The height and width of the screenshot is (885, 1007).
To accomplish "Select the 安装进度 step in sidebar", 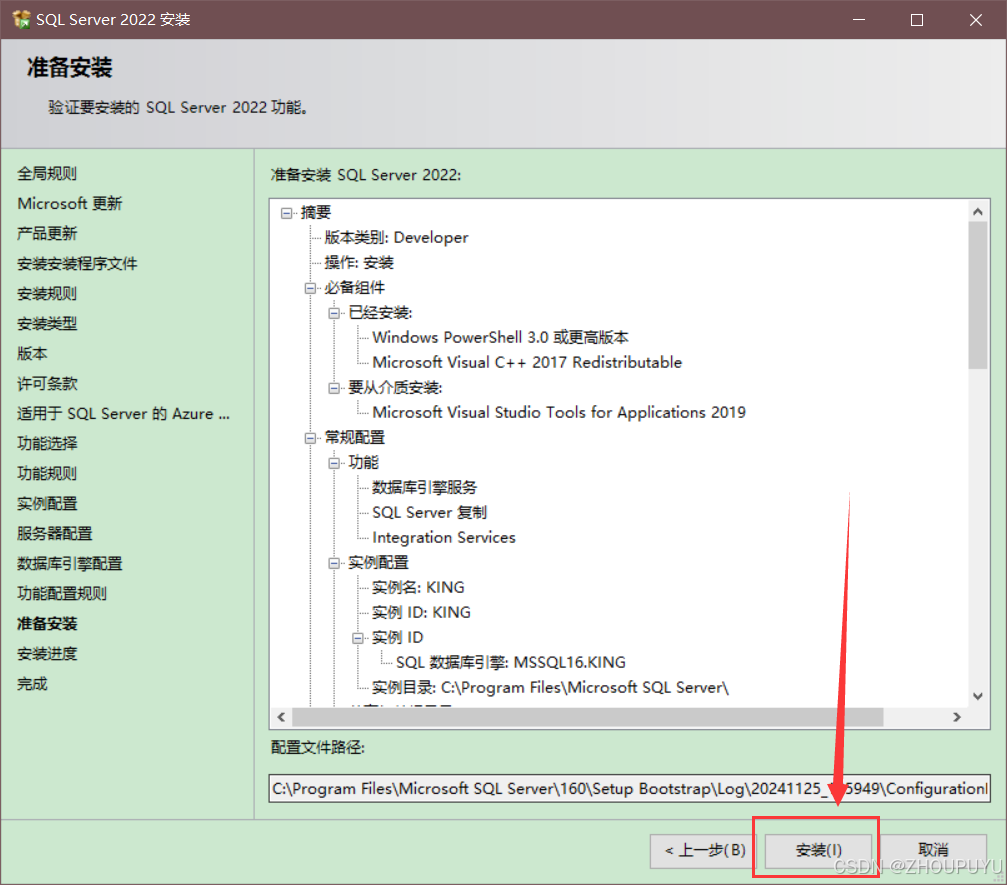I will 47,654.
